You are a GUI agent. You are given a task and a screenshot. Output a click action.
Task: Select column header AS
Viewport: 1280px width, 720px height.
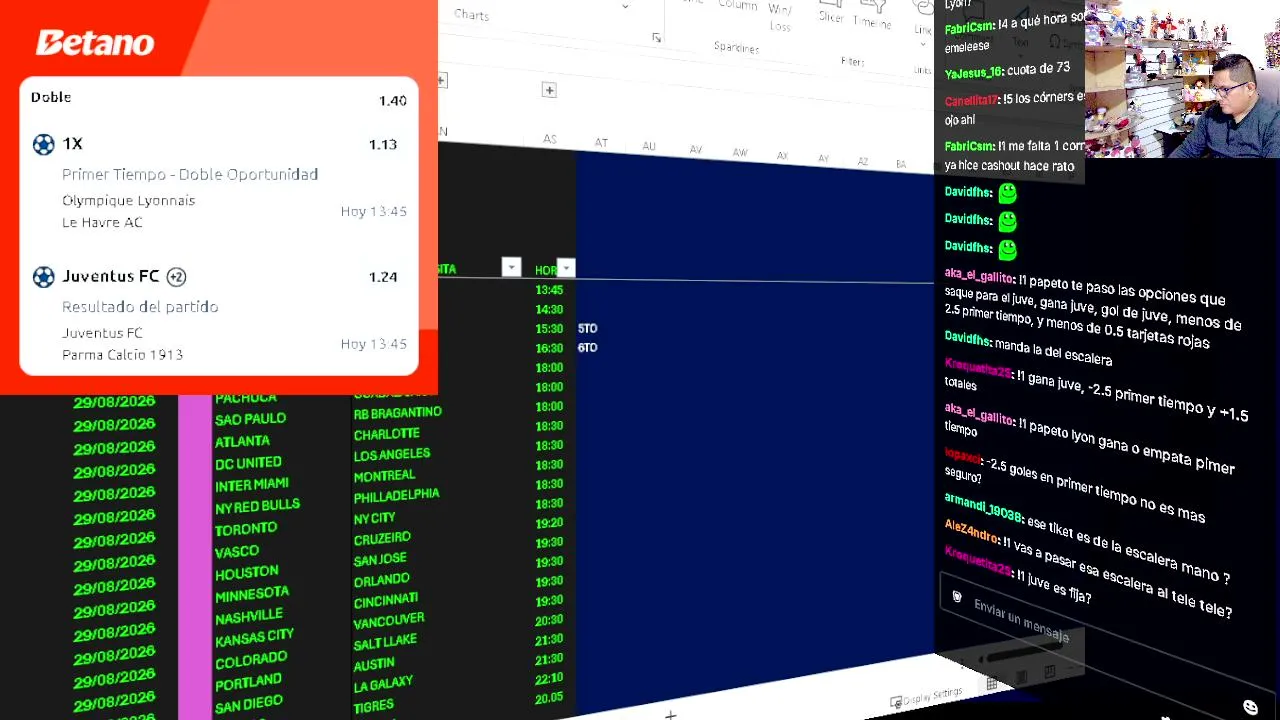[550, 139]
